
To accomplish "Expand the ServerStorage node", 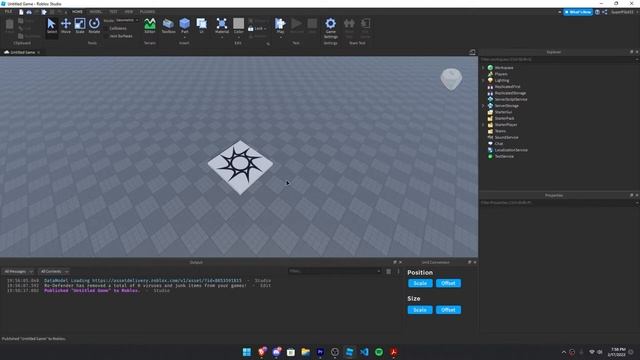I will (483, 106).
